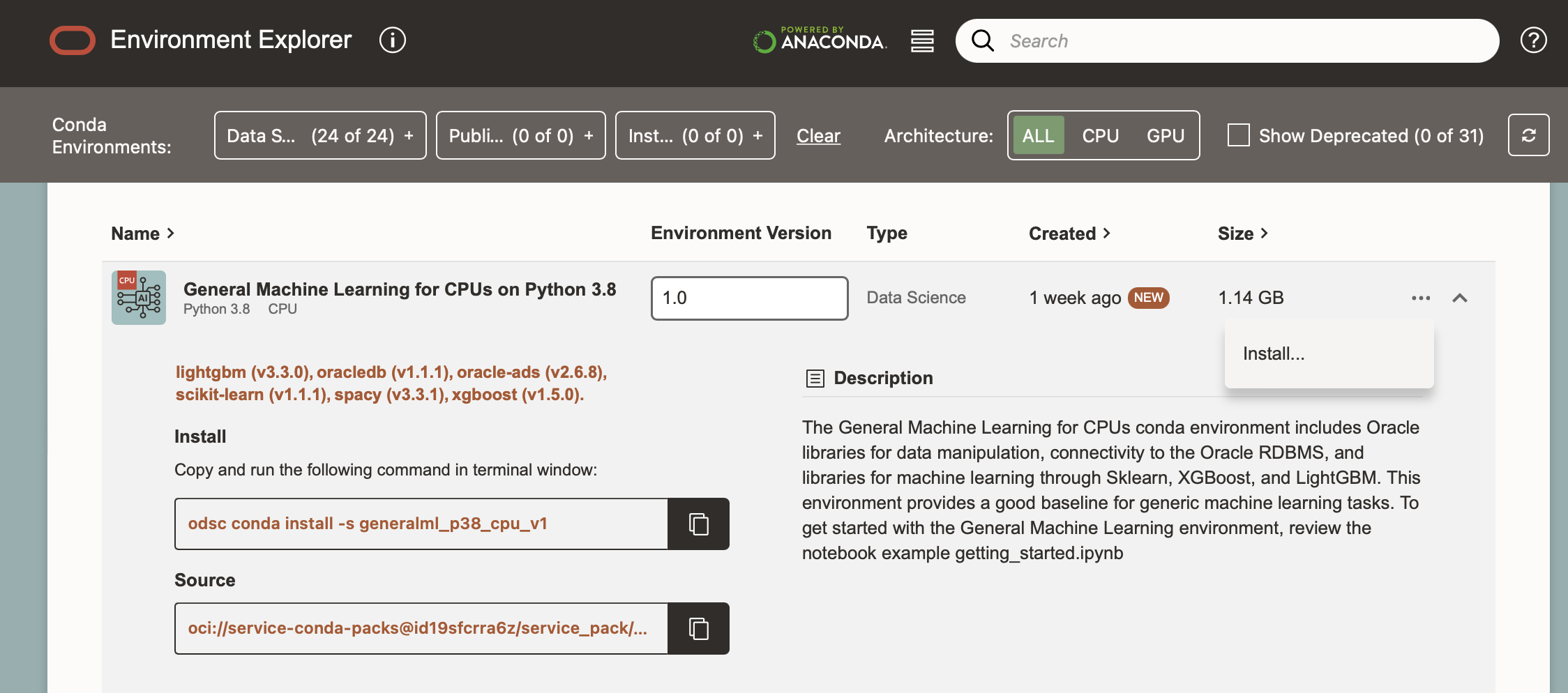The height and width of the screenshot is (693, 1568).
Task: Collapse the environment details chevron
Action: point(1460,298)
